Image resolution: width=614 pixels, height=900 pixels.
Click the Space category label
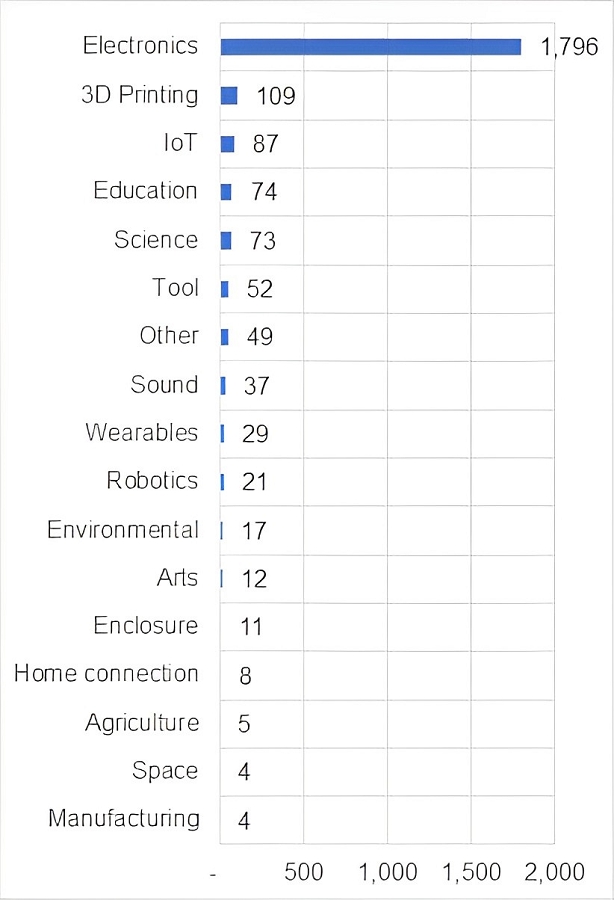(x=165, y=771)
